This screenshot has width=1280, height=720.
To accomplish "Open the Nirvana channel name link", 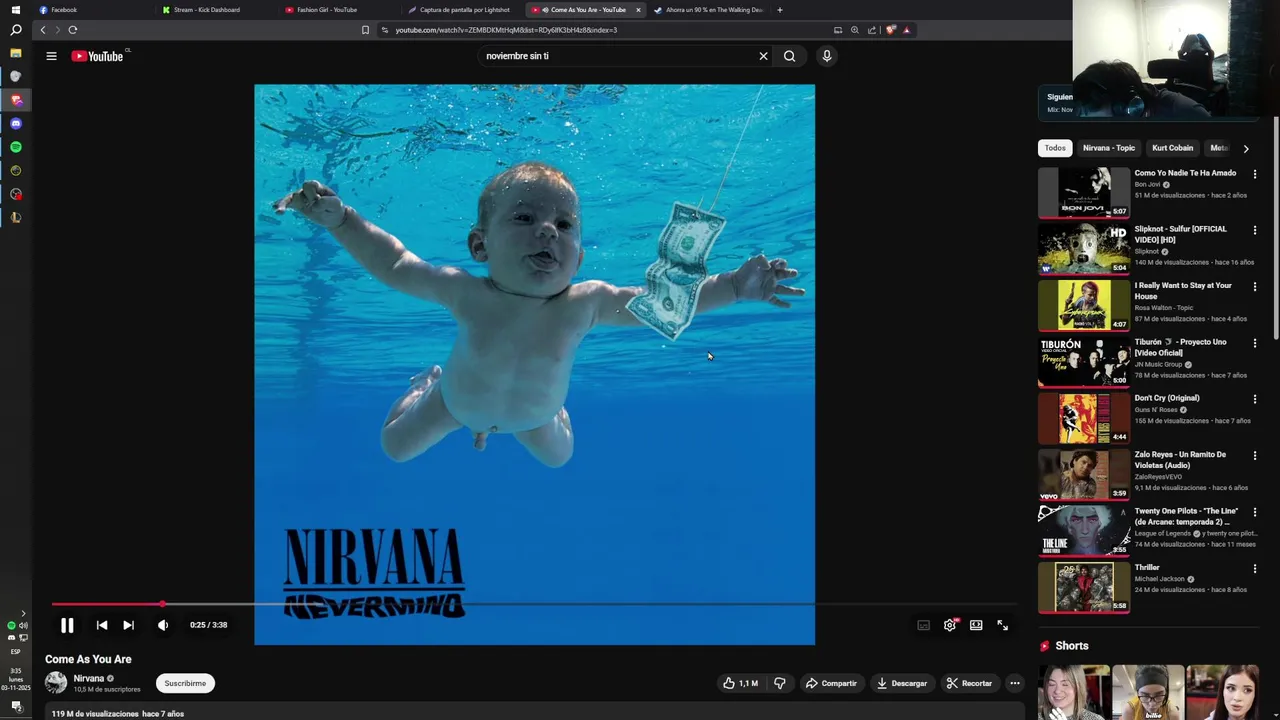I will pyautogui.click(x=89, y=678).
